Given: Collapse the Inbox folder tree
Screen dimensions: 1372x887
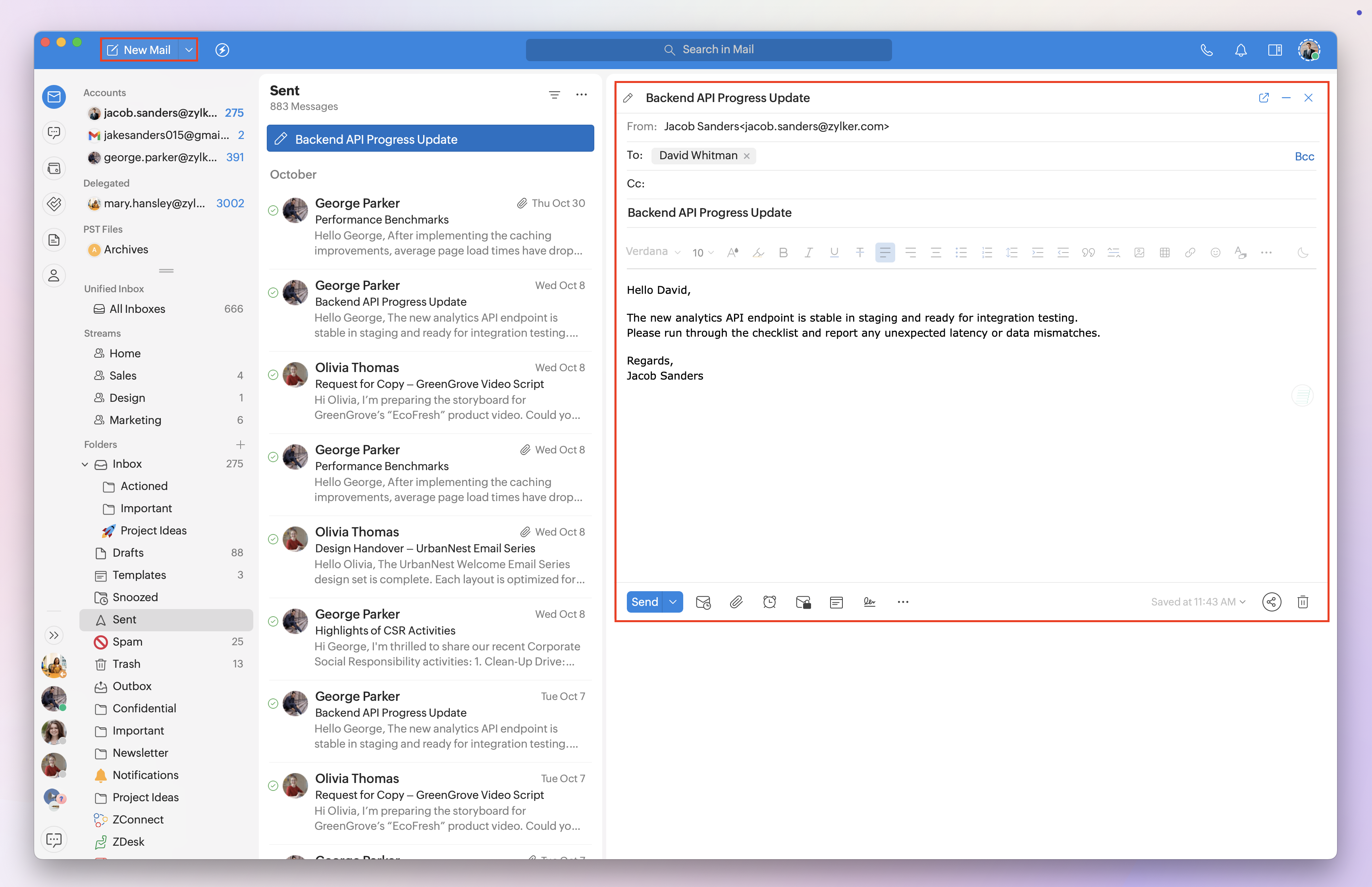Looking at the screenshot, I should (x=85, y=464).
